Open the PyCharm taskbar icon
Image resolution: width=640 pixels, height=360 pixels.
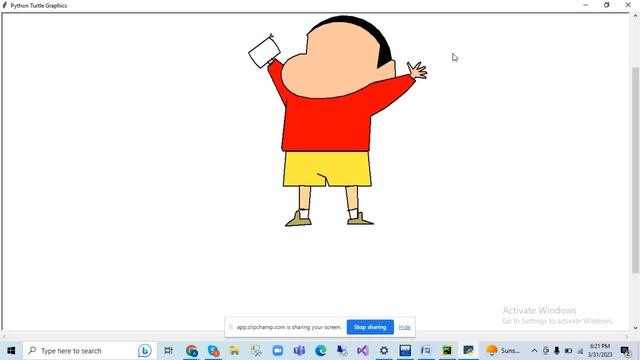pos(447,351)
